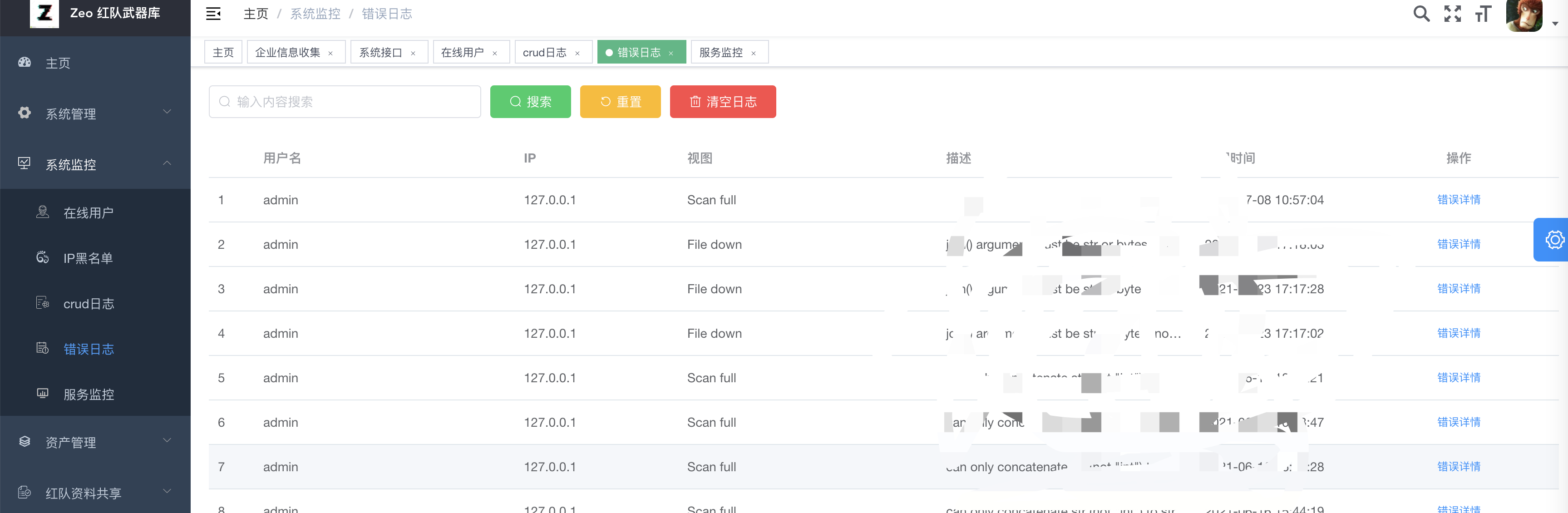Open the header search magnifier icon

point(1421,13)
